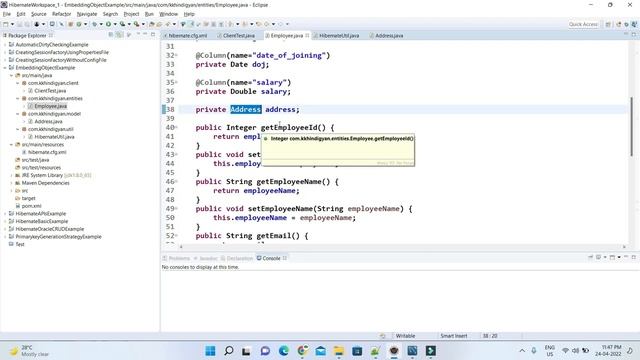The height and width of the screenshot is (360, 640).
Task: Click the New file toolbar icon
Action: click(6, 24)
